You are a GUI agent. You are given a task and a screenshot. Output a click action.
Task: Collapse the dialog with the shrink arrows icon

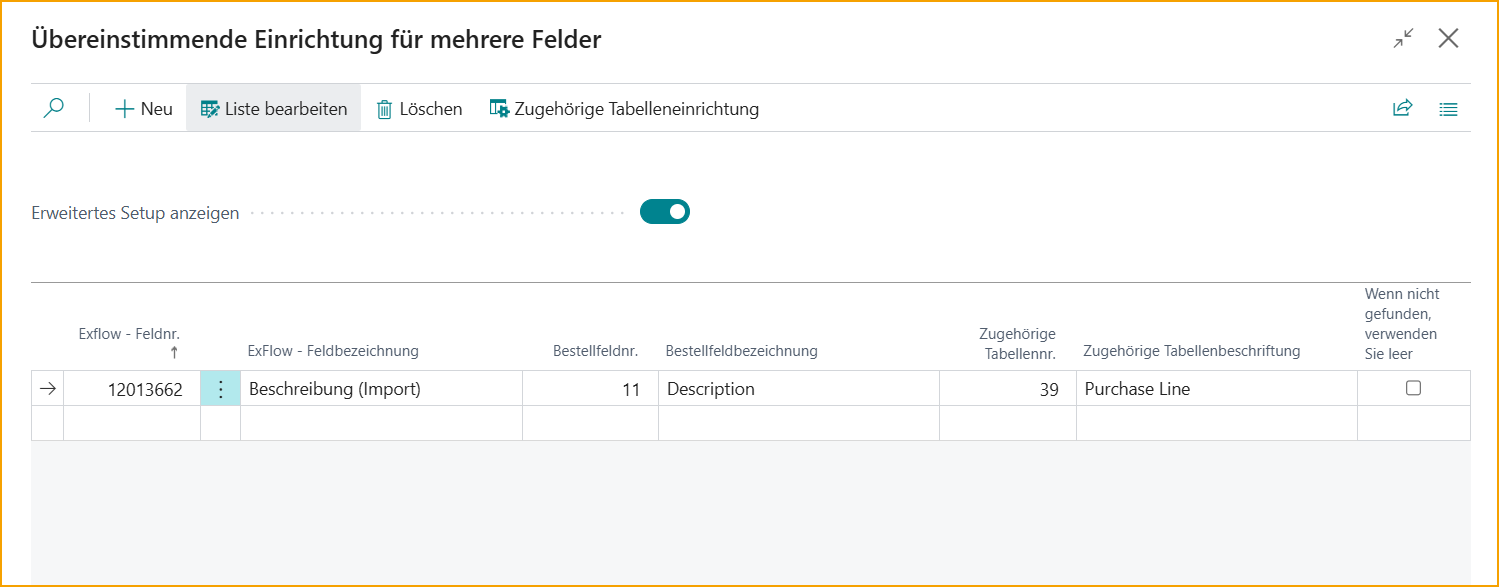1404,39
